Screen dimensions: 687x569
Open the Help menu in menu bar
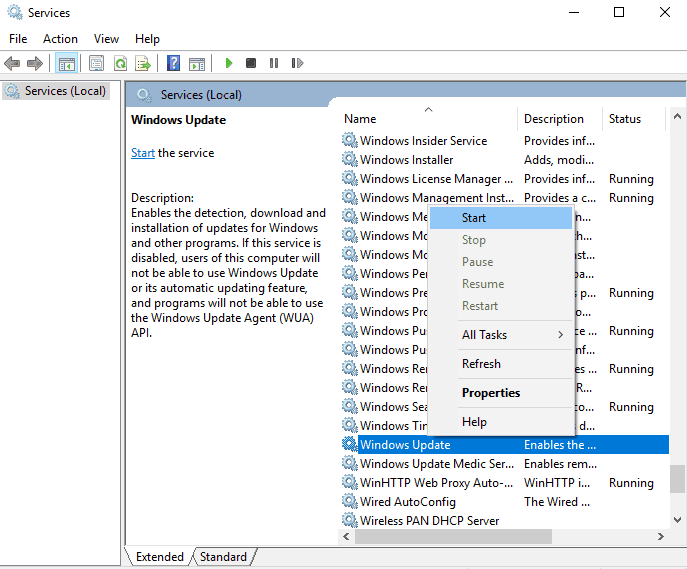pyautogui.click(x=147, y=39)
